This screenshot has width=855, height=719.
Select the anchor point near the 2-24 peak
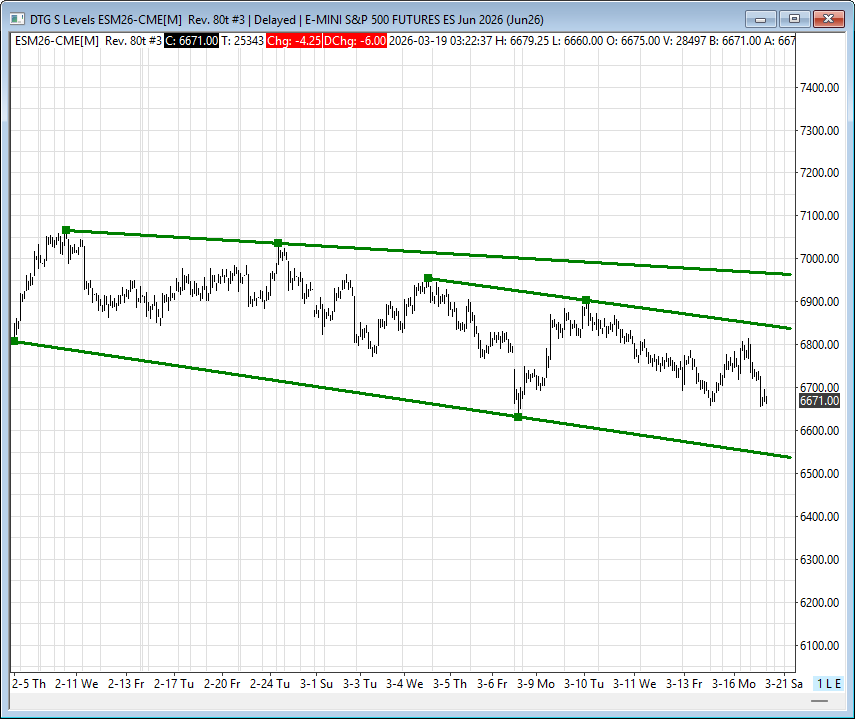coord(278,243)
